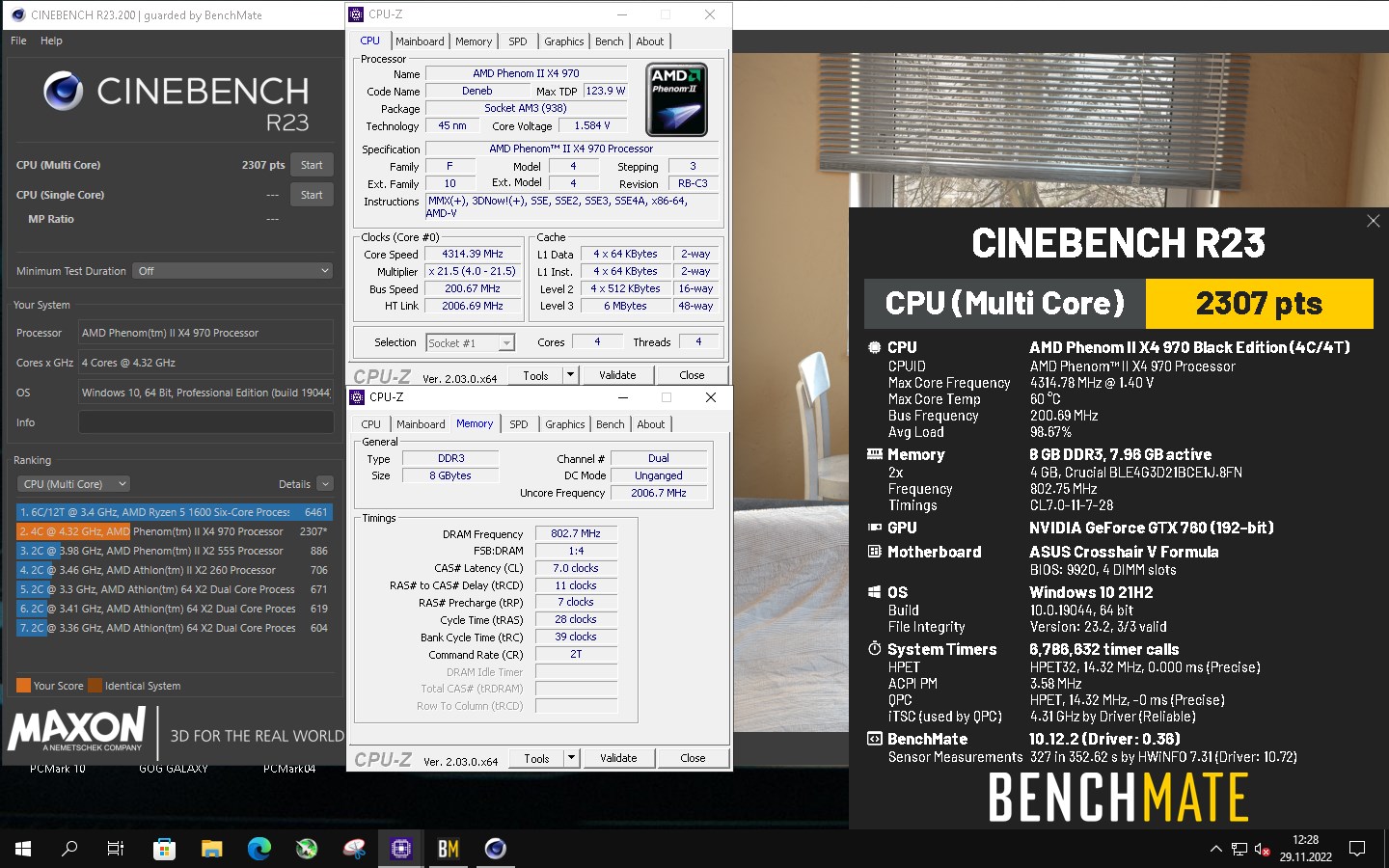Switch to Memory tab in CPU-Z CPU window
Screen dimensions: 1389x868
tap(474, 41)
